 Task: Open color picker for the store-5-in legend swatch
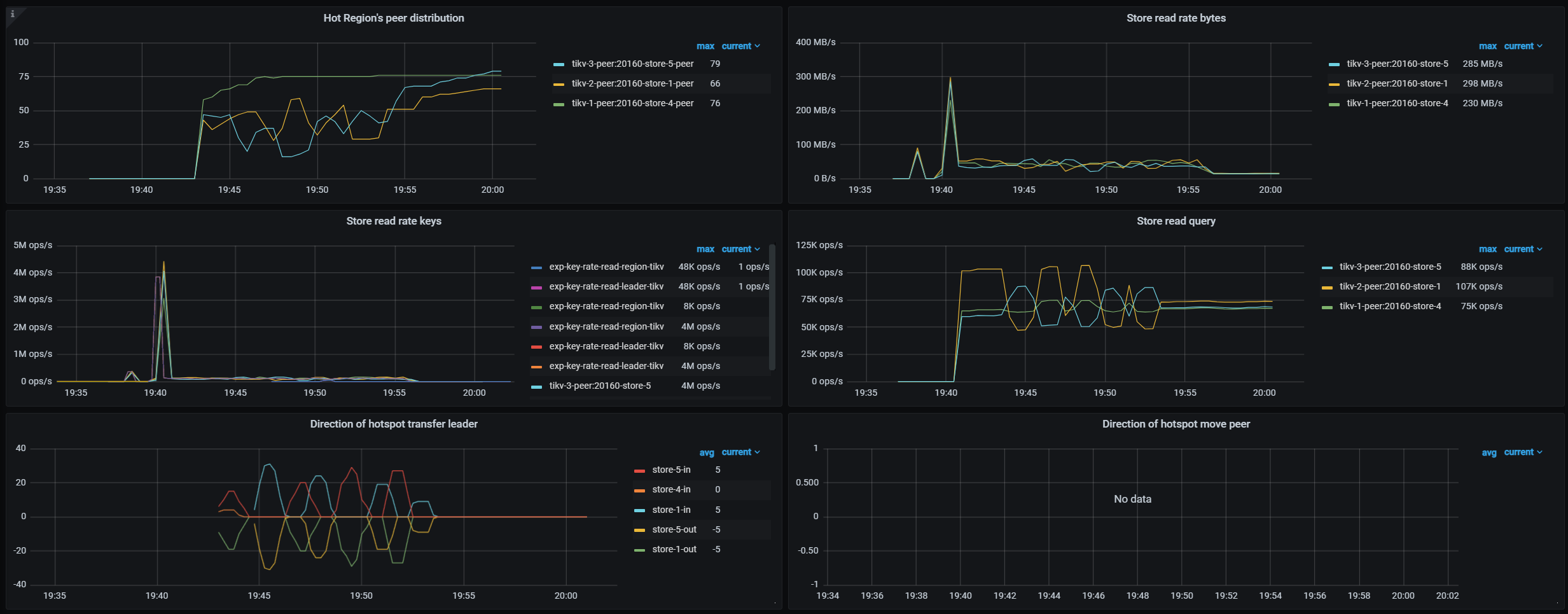[641, 470]
